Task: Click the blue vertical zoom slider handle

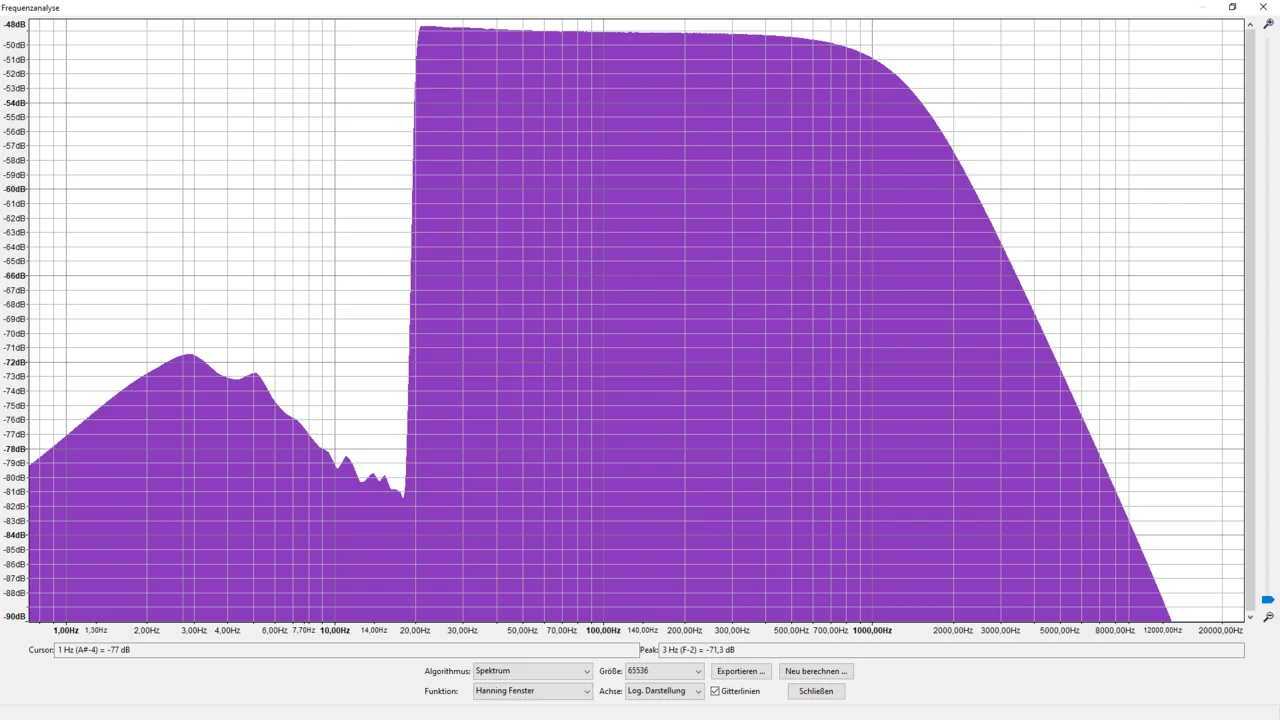Action: coord(1268,600)
